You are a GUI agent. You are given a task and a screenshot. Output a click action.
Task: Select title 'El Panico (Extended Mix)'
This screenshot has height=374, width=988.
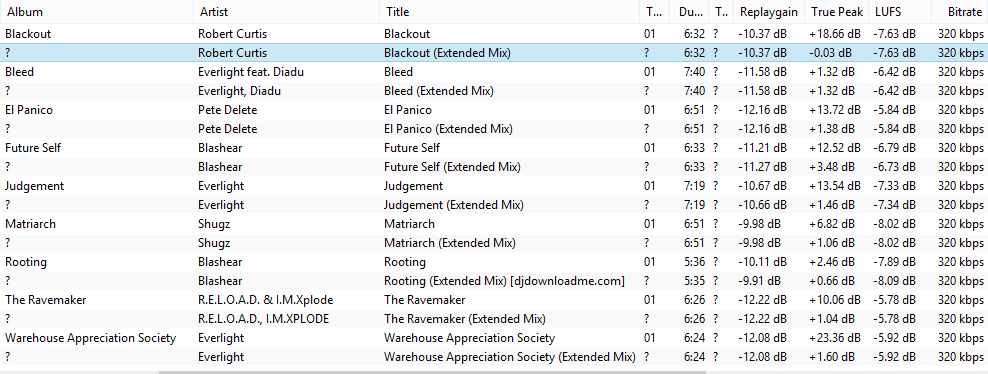point(448,129)
